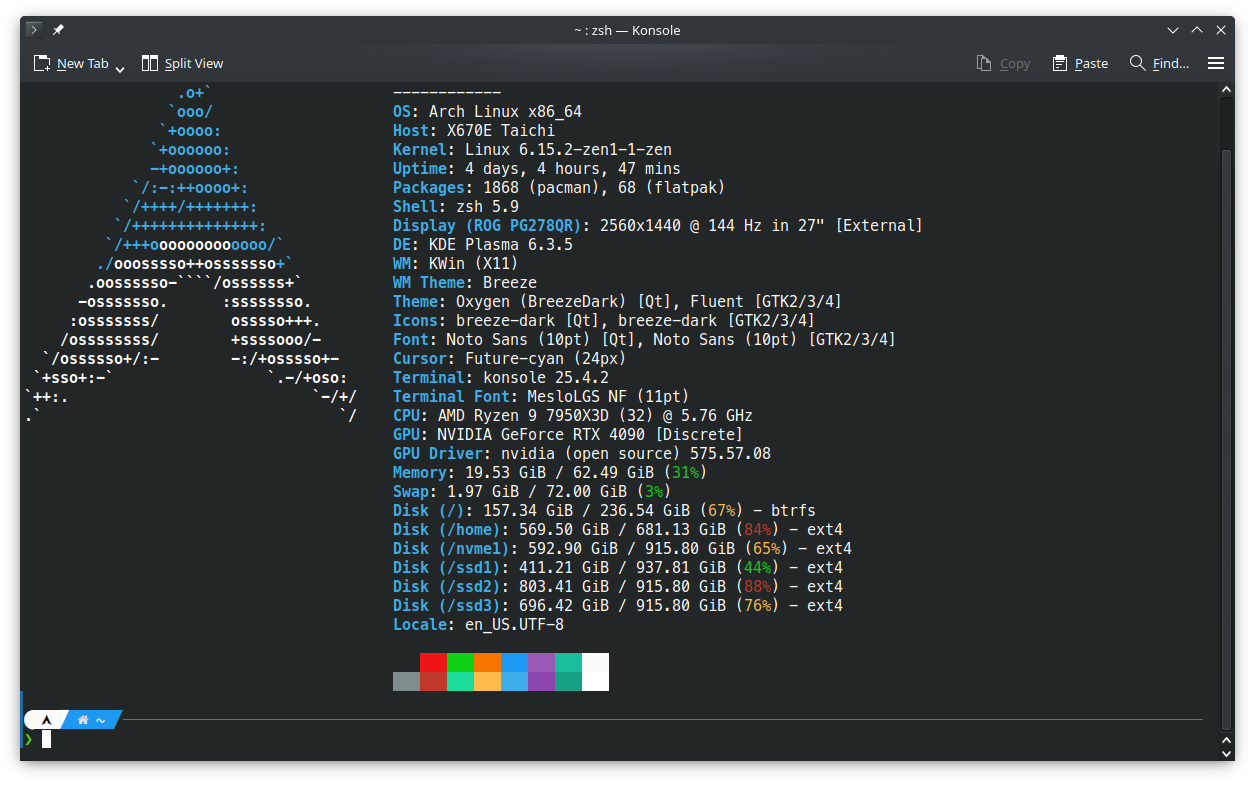Click the "Theme: Oxygen (BreezeDark)" line
Screen dimensions: 1255x785
(618, 301)
